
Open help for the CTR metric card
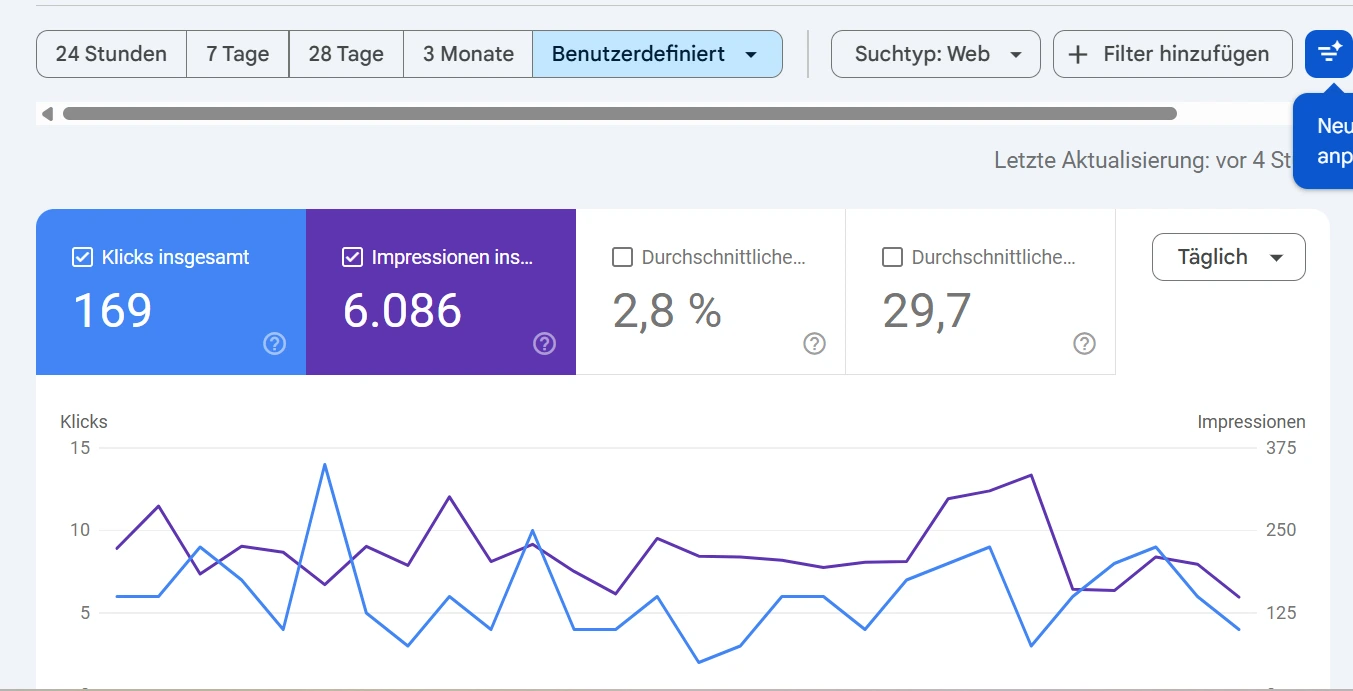(814, 343)
